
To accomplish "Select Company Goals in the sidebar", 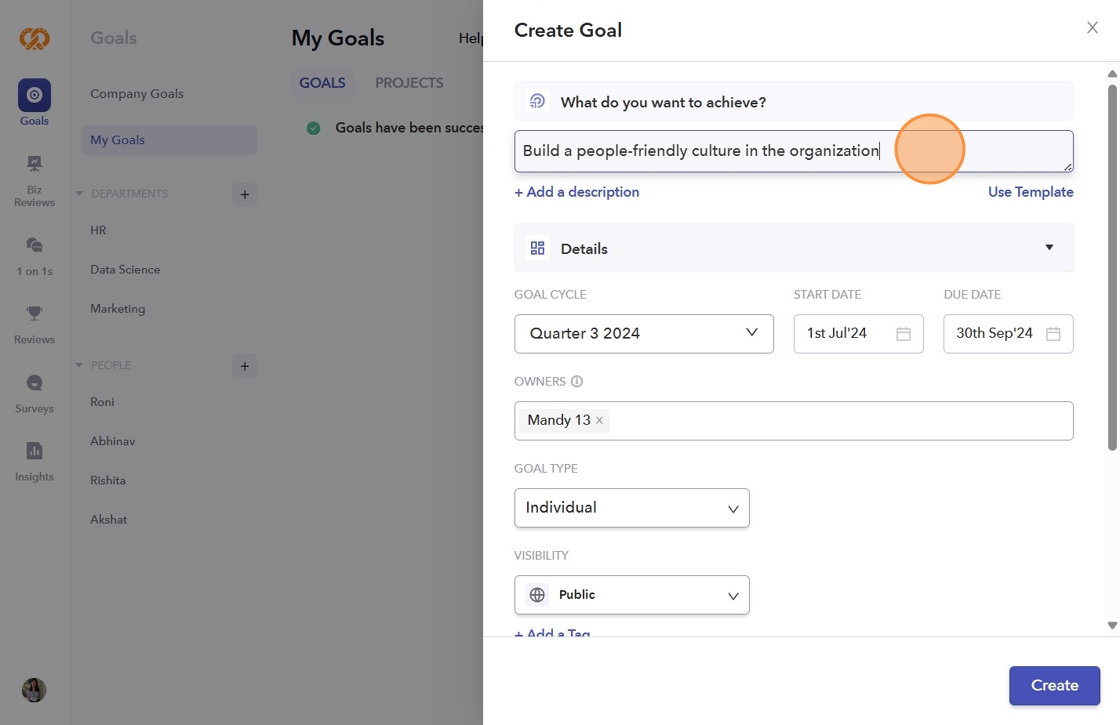I will [x=137, y=94].
